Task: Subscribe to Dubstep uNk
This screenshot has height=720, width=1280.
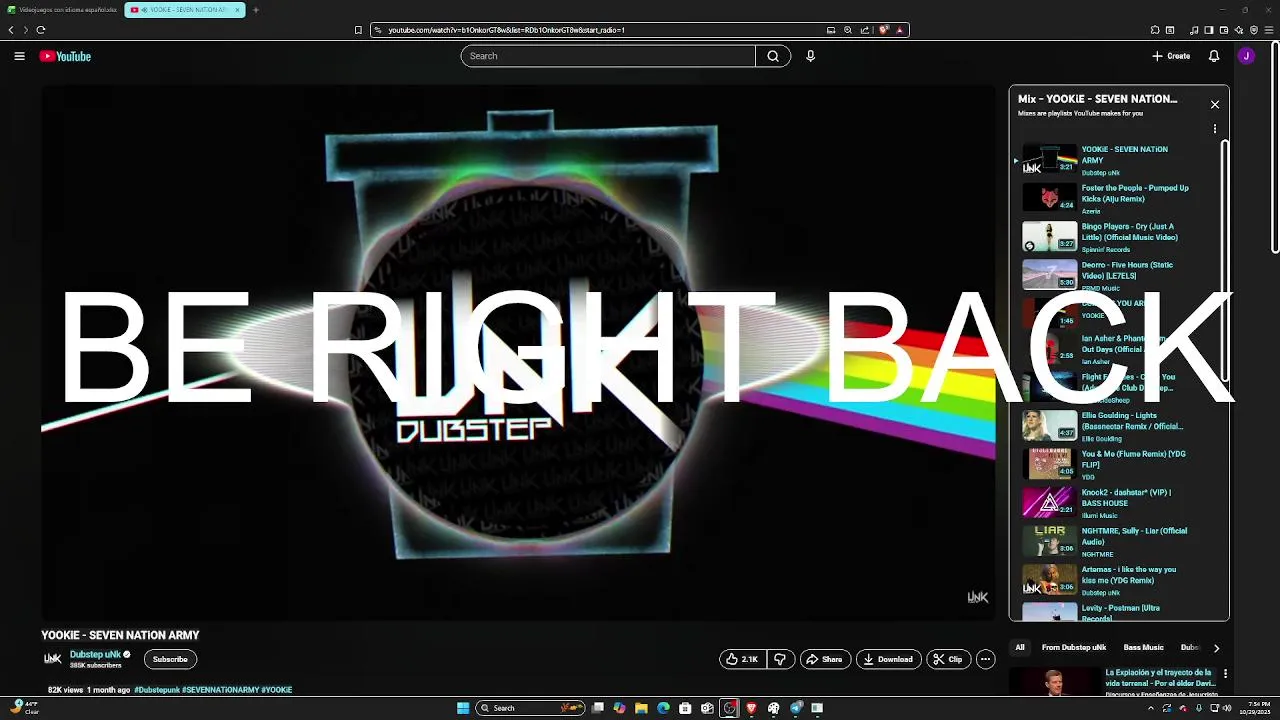Action: pyautogui.click(x=170, y=659)
